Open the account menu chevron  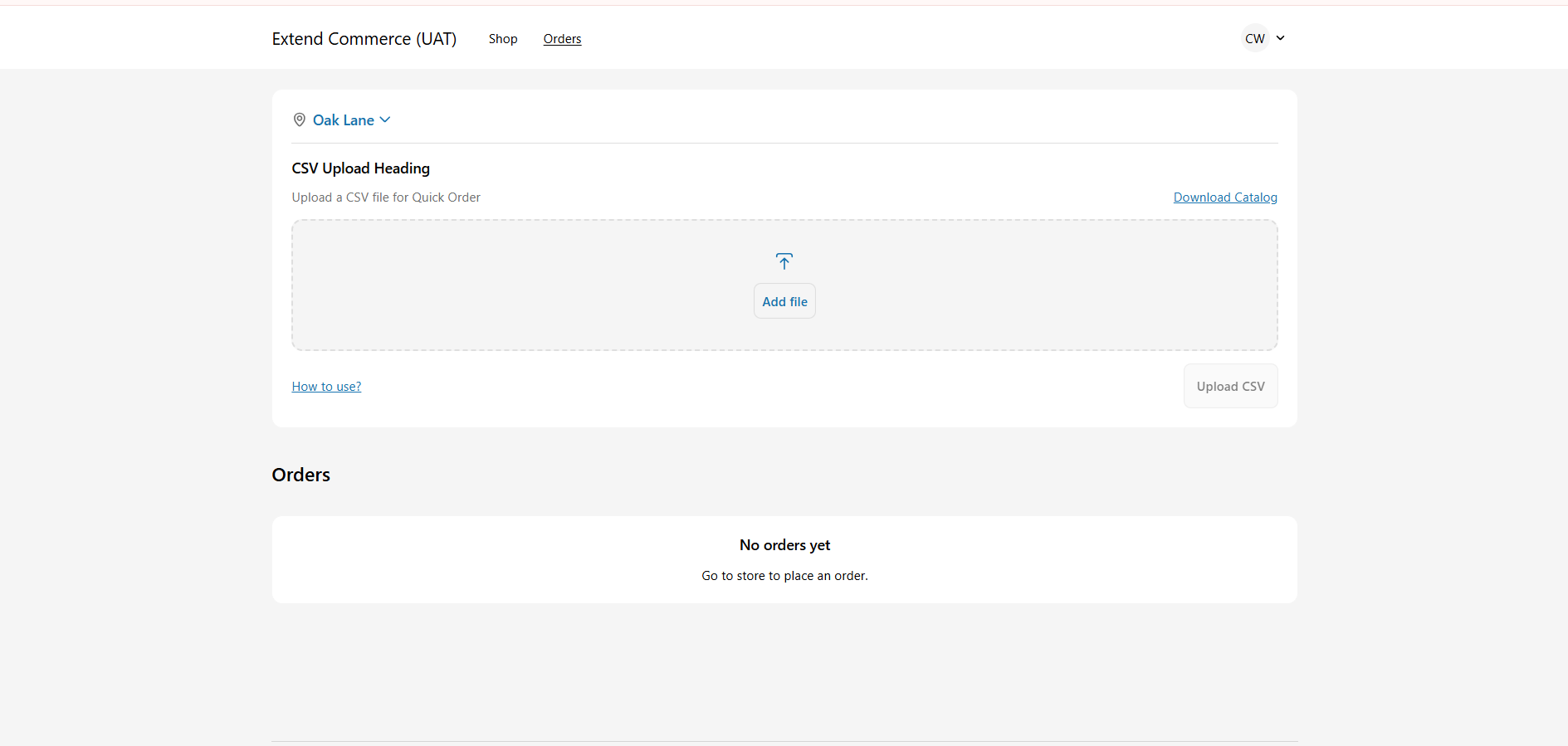[x=1280, y=38]
